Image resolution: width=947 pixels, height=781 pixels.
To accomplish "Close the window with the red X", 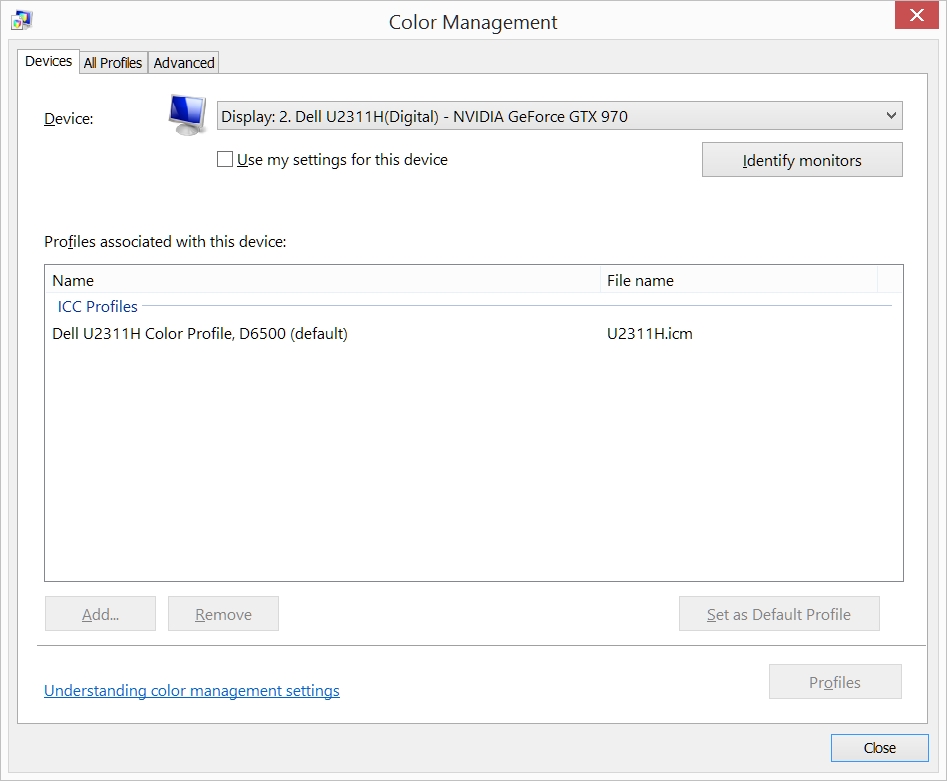I will tap(916, 14).
